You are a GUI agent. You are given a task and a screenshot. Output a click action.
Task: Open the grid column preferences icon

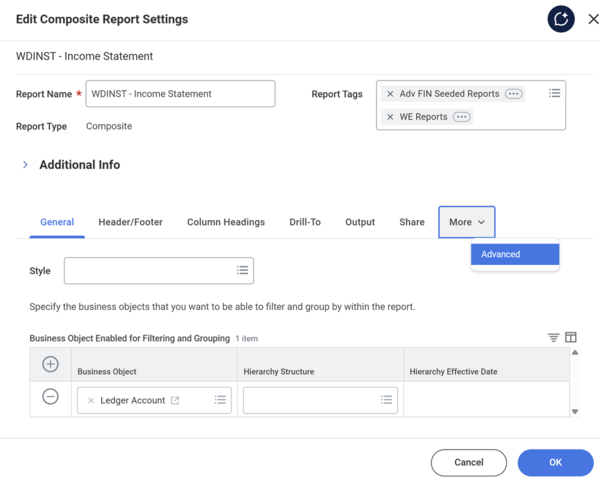571,337
